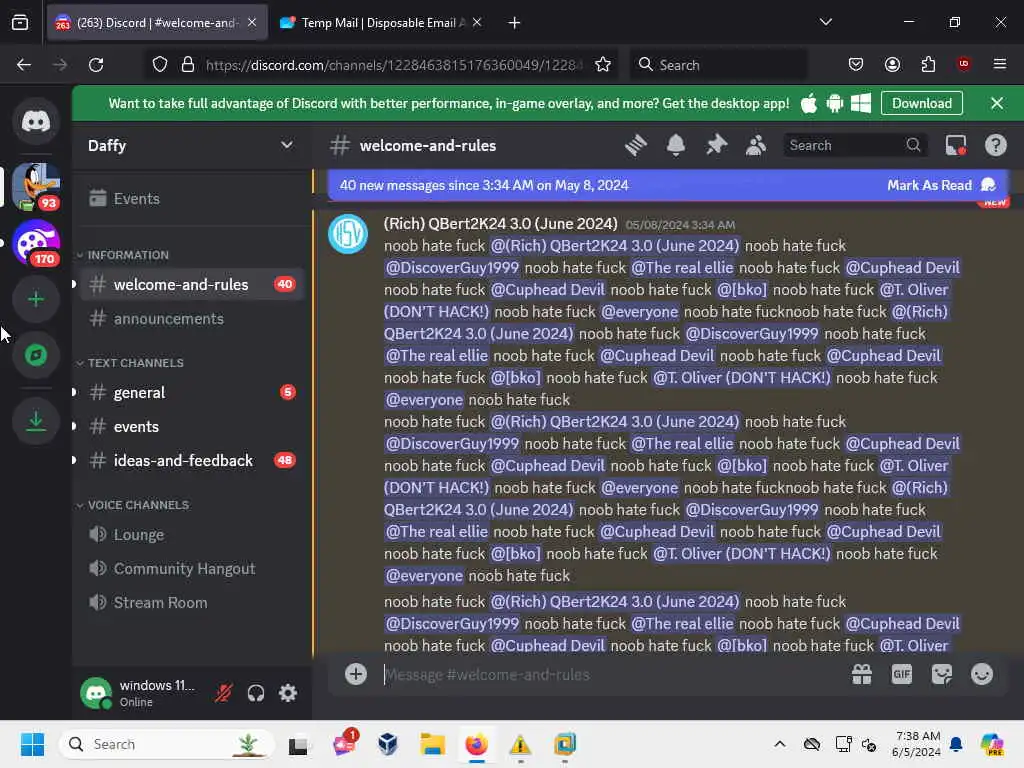
Task: Join Community Hangout voice channel
Action: point(192,569)
